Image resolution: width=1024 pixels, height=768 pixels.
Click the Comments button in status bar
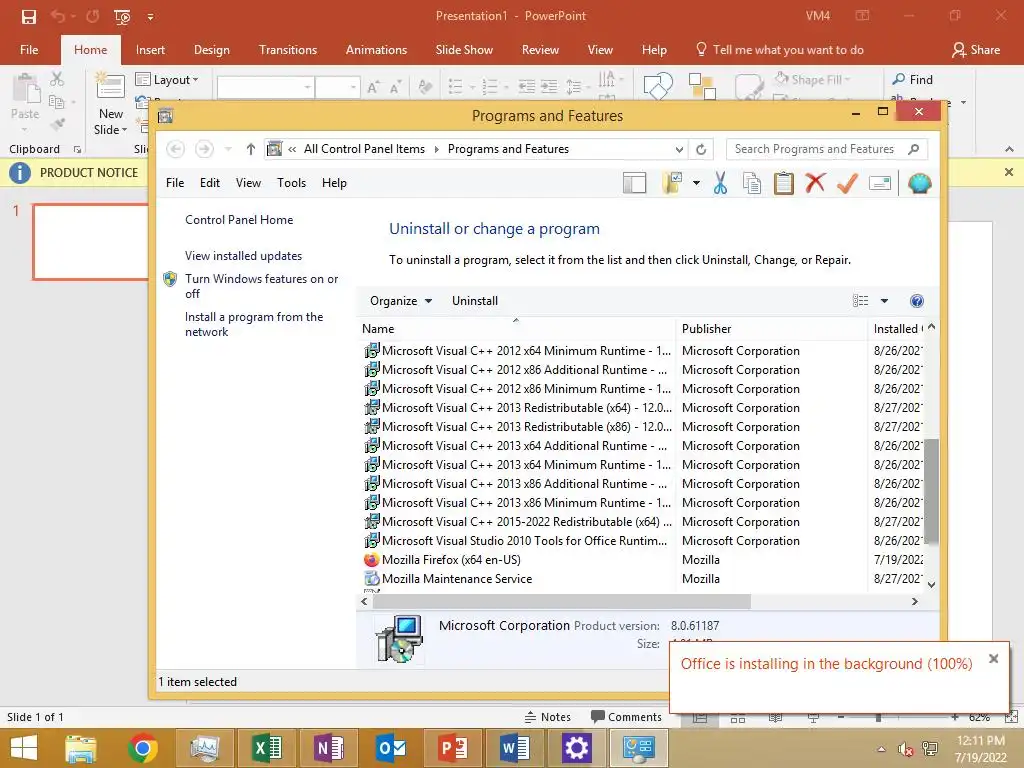(x=626, y=717)
